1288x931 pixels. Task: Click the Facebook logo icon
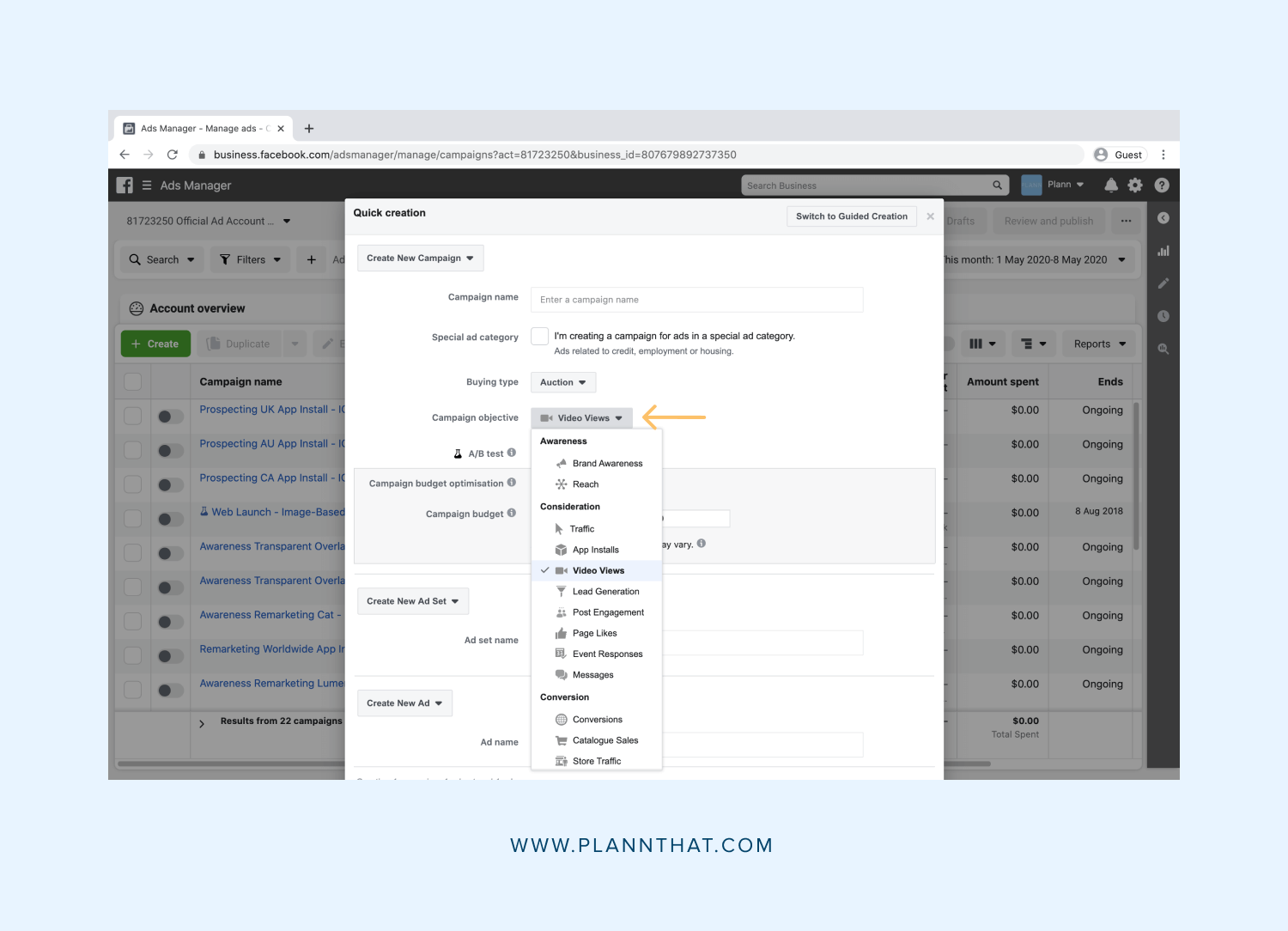point(125,186)
